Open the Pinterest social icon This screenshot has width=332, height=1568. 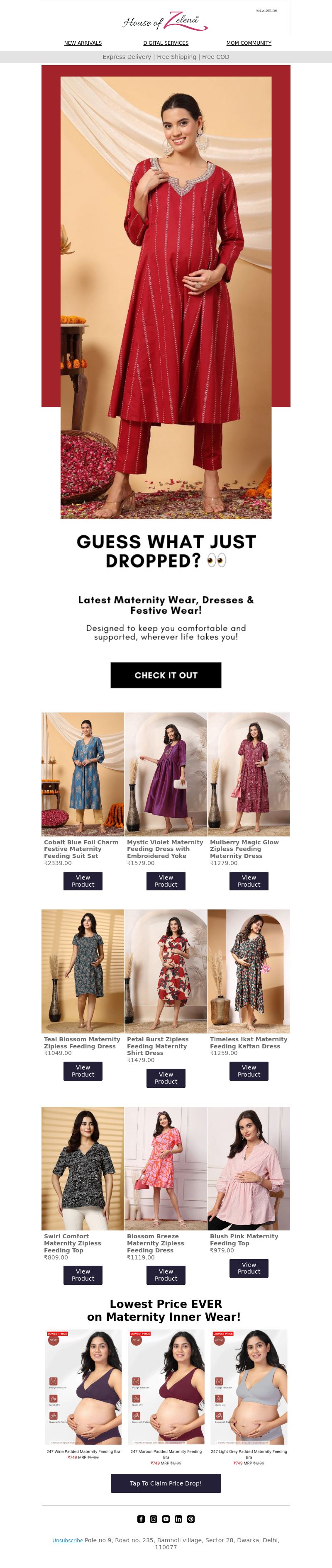point(190,1519)
